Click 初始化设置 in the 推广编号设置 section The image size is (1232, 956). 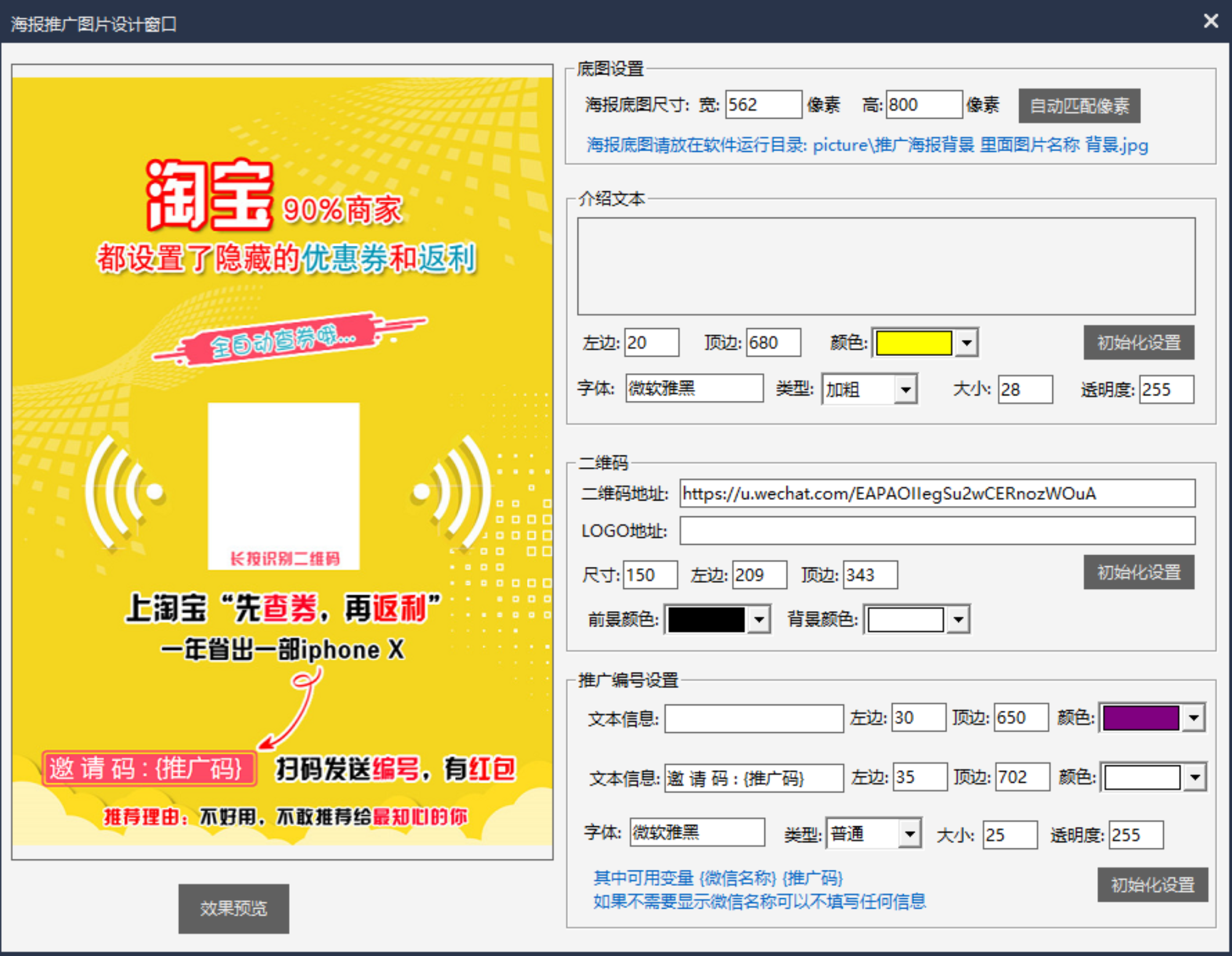[x=1152, y=885]
